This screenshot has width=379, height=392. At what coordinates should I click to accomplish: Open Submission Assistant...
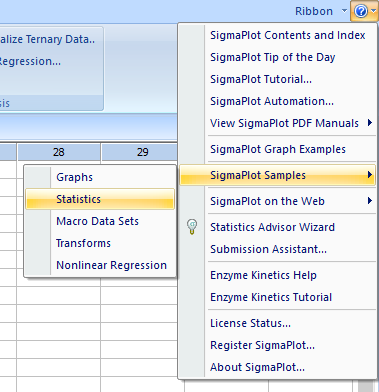277,249
